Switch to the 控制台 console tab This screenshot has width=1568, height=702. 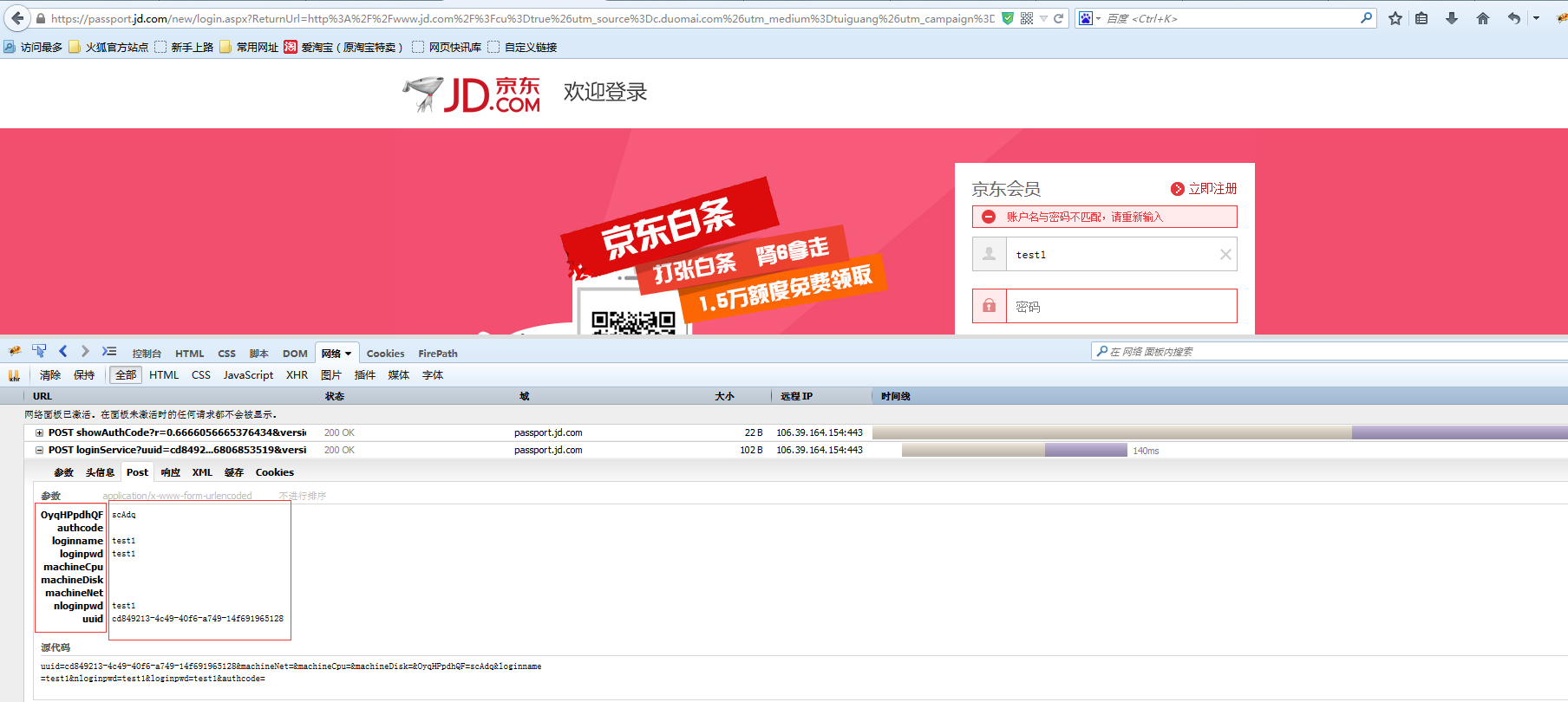(x=147, y=354)
